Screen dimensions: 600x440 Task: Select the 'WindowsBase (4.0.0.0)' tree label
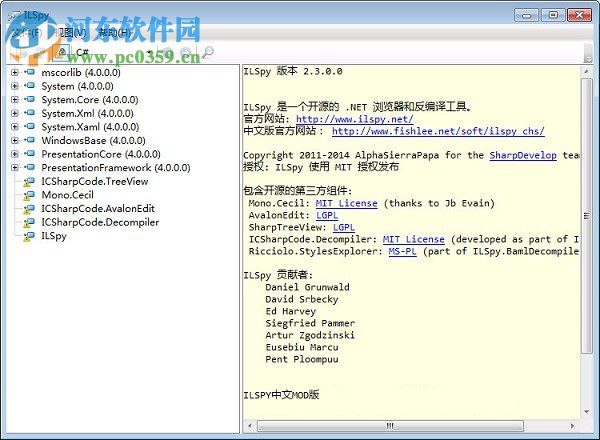[93, 140]
